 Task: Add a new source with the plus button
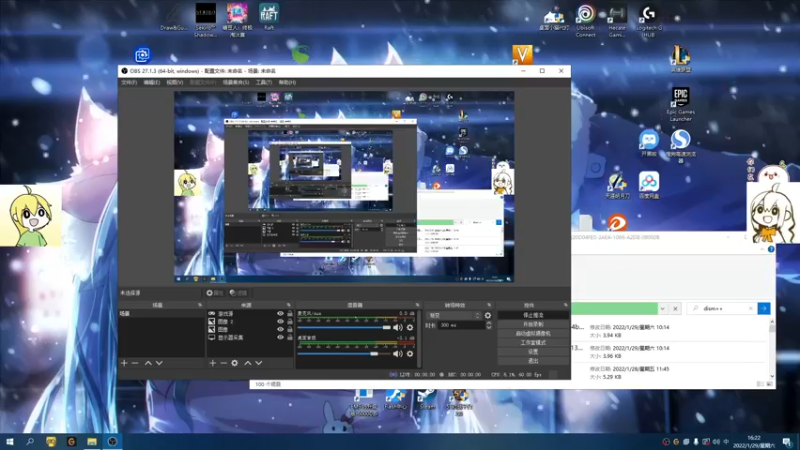[x=213, y=363]
